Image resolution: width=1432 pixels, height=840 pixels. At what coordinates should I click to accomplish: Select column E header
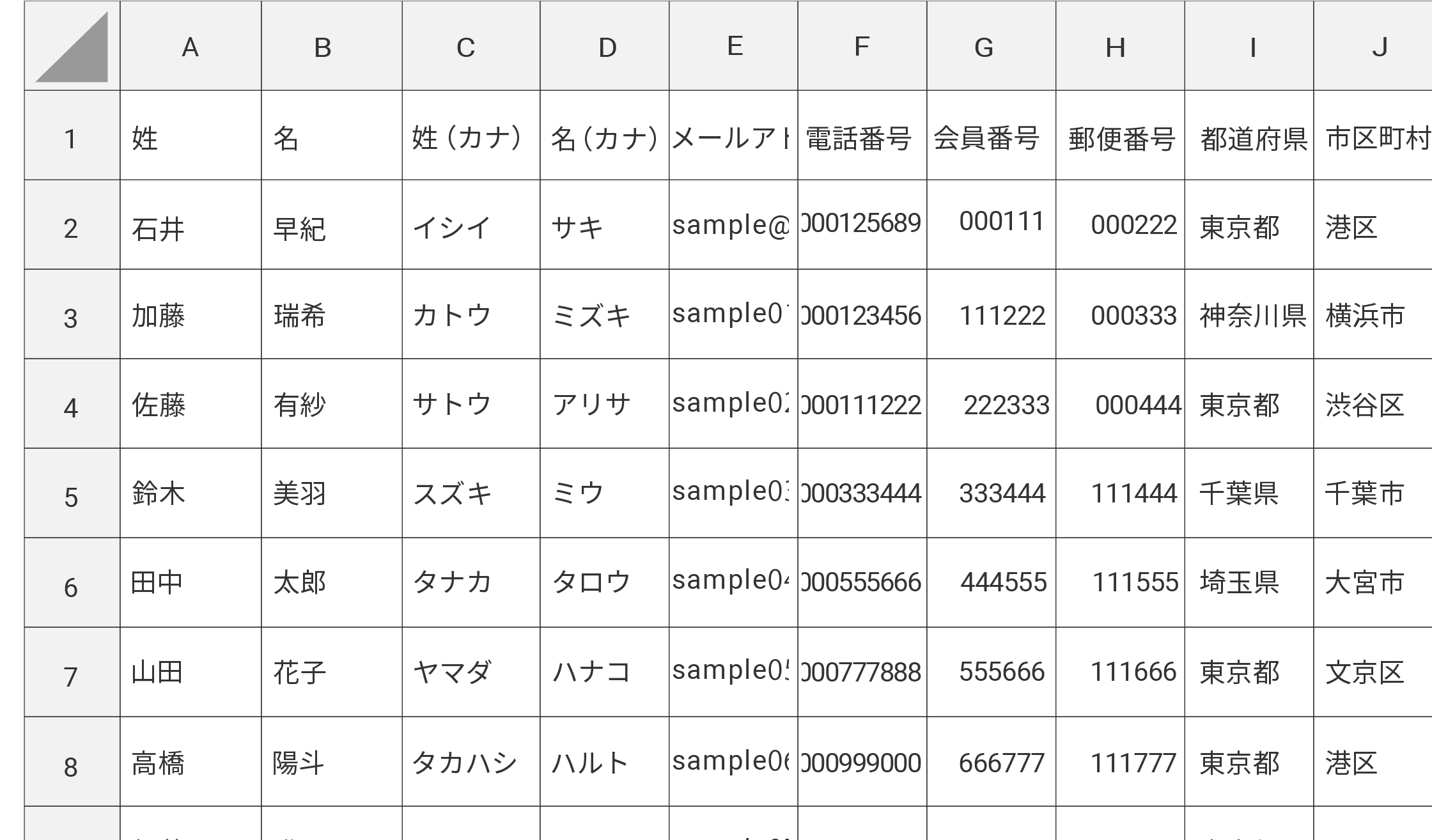[733, 46]
